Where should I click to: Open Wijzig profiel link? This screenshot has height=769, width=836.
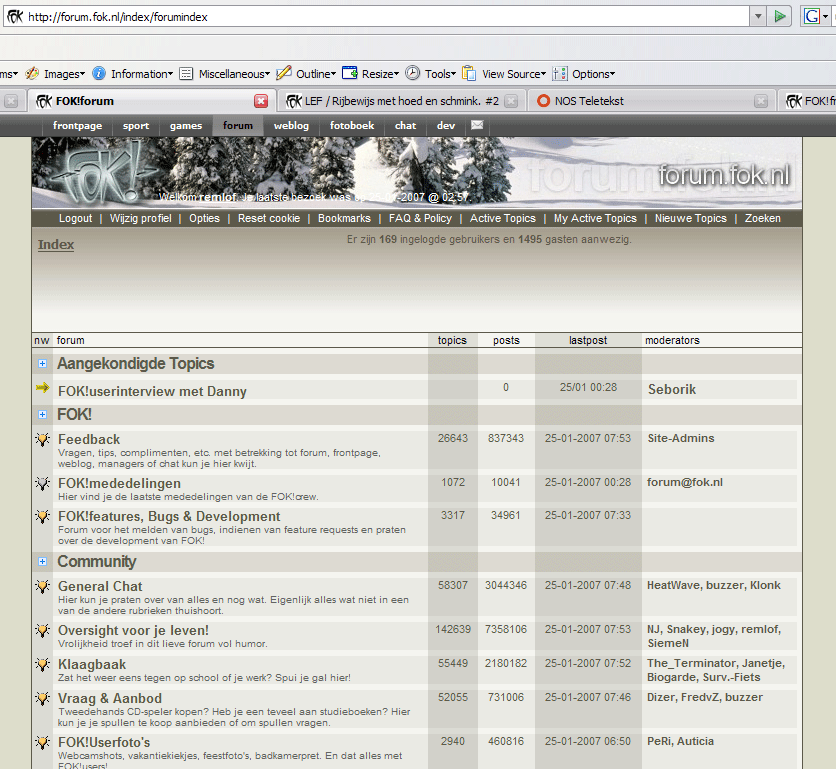tap(141, 219)
